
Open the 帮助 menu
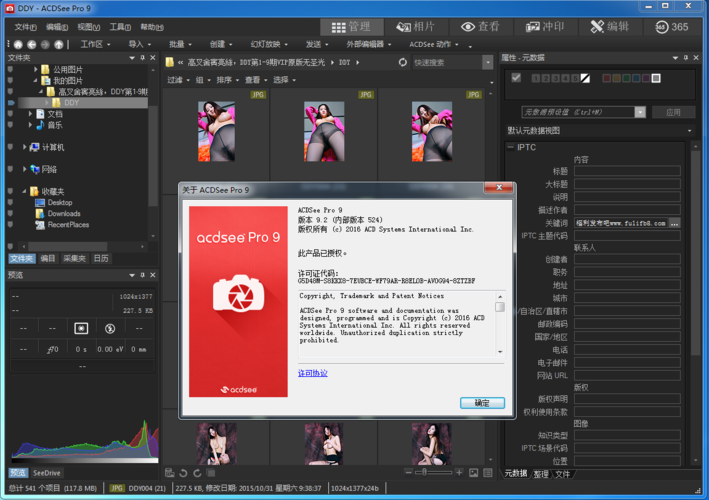point(152,27)
